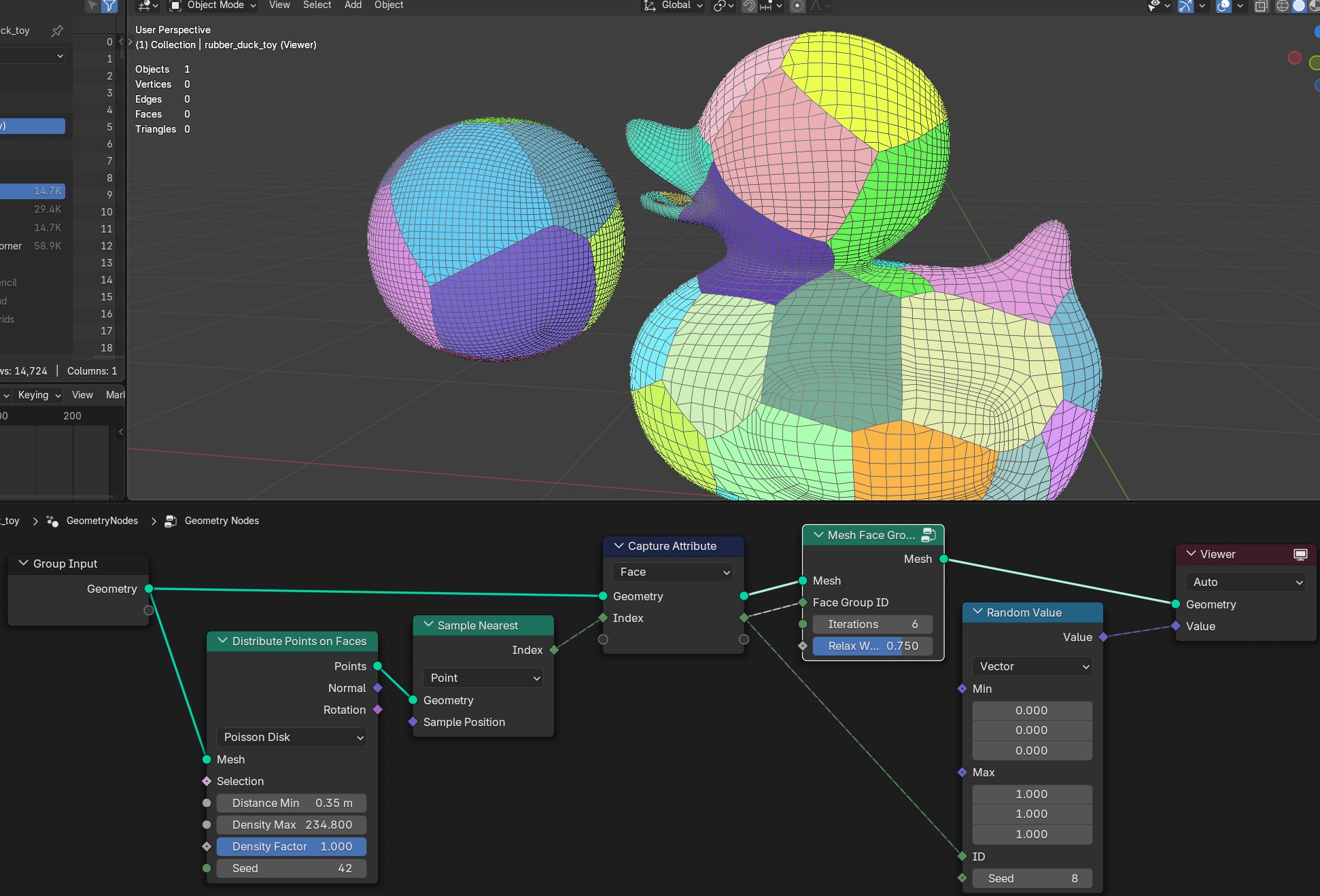The width and height of the screenshot is (1320, 896).
Task: Open the Poisson Disk distribution method dropdown
Action: coord(292,737)
